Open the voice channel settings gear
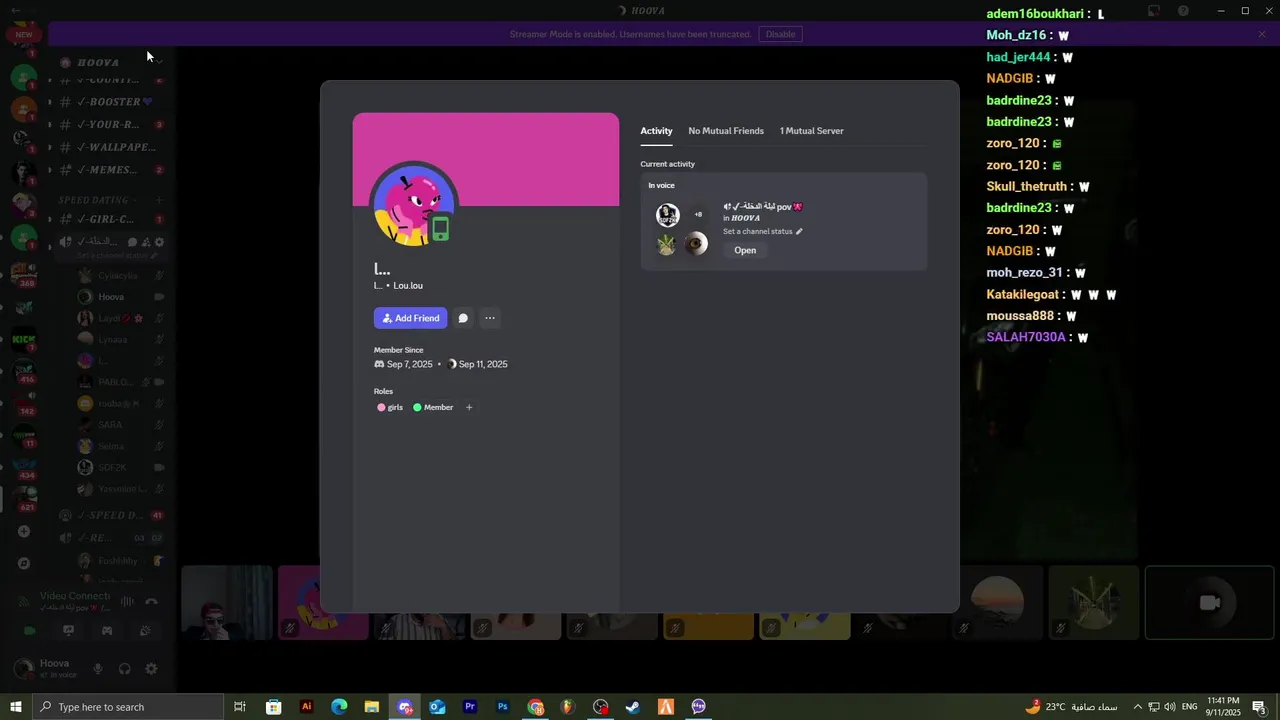Image resolution: width=1280 pixels, height=720 pixels. (159, 242)
